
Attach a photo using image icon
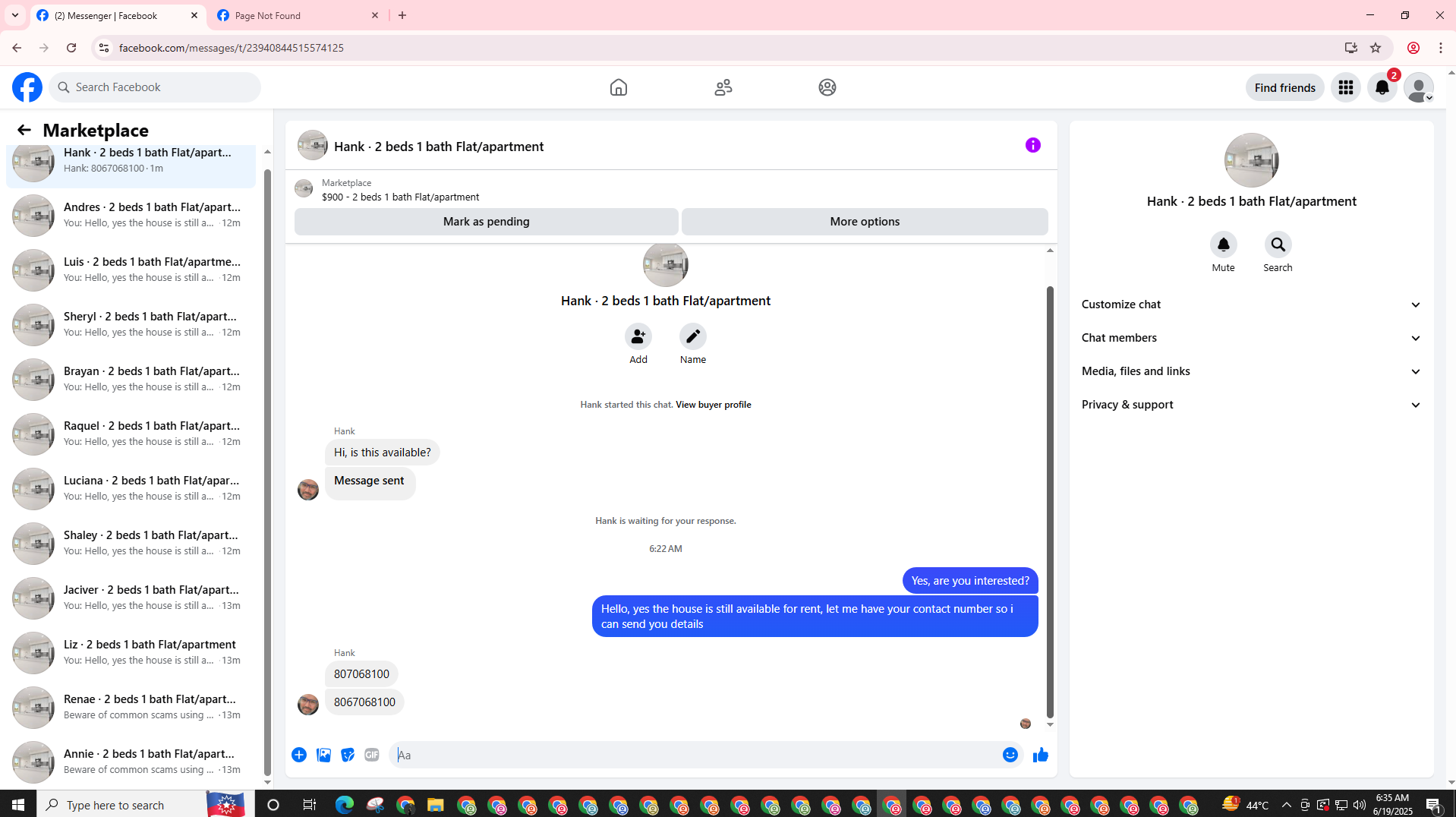point(323,755)
